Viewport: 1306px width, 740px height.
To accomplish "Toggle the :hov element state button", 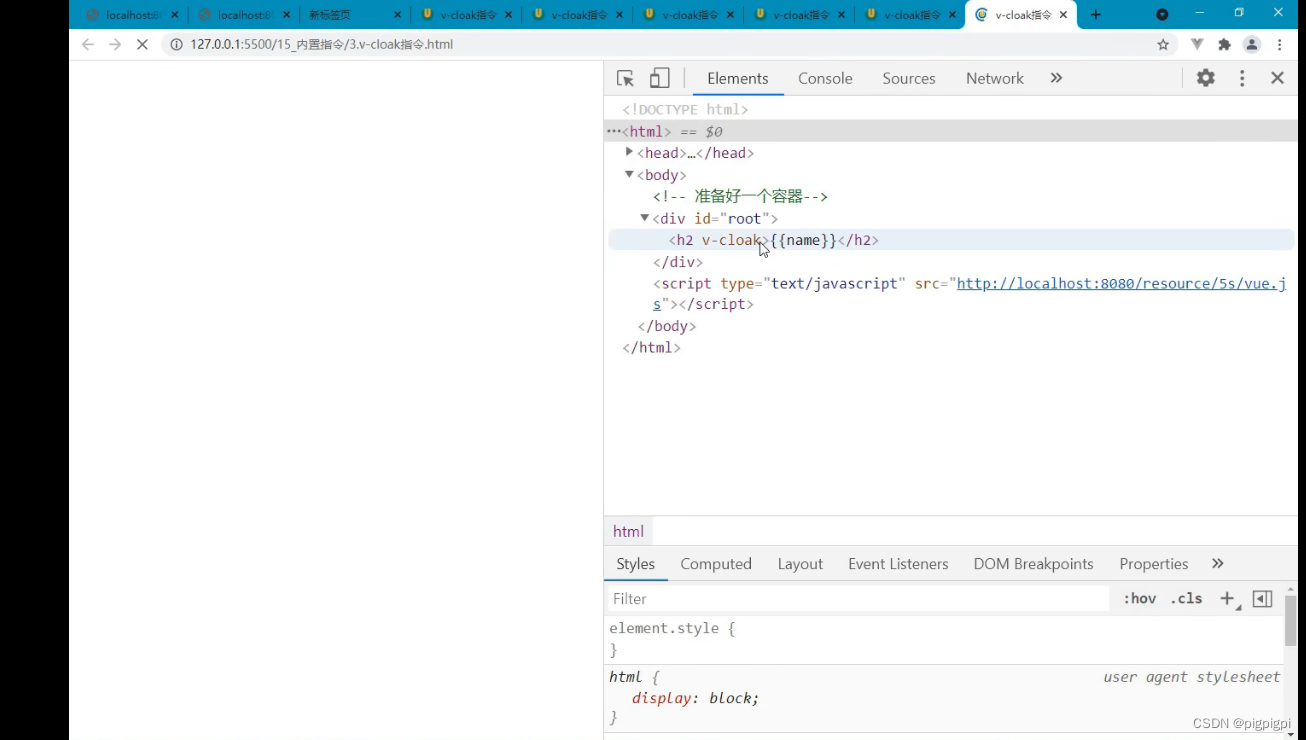I will tap(1139, 599).
